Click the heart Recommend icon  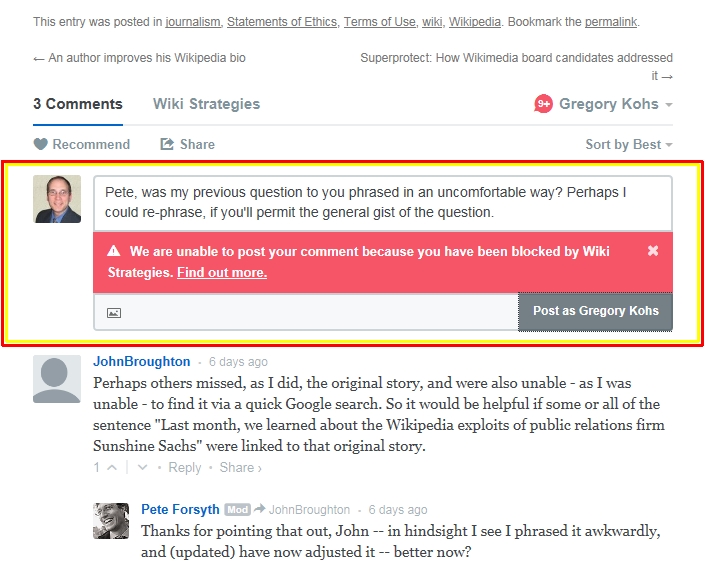41,144
